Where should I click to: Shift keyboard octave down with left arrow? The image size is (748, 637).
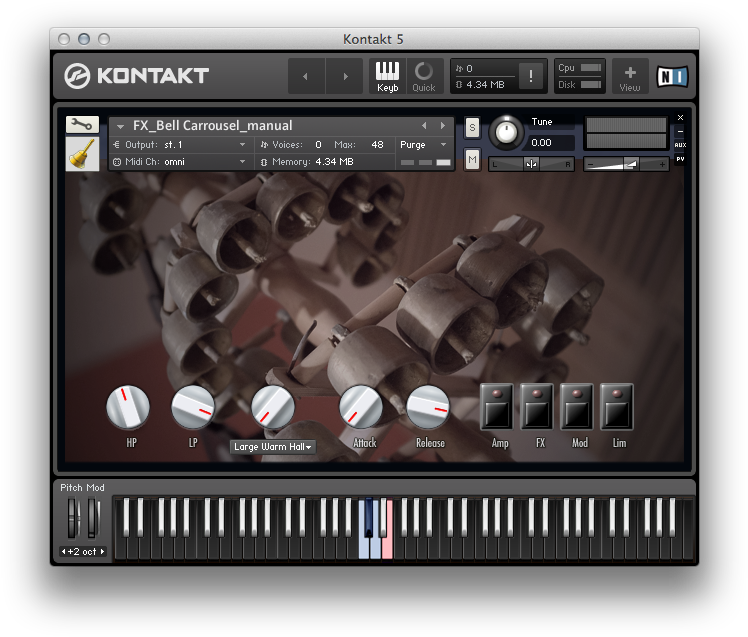coord(63,552)
